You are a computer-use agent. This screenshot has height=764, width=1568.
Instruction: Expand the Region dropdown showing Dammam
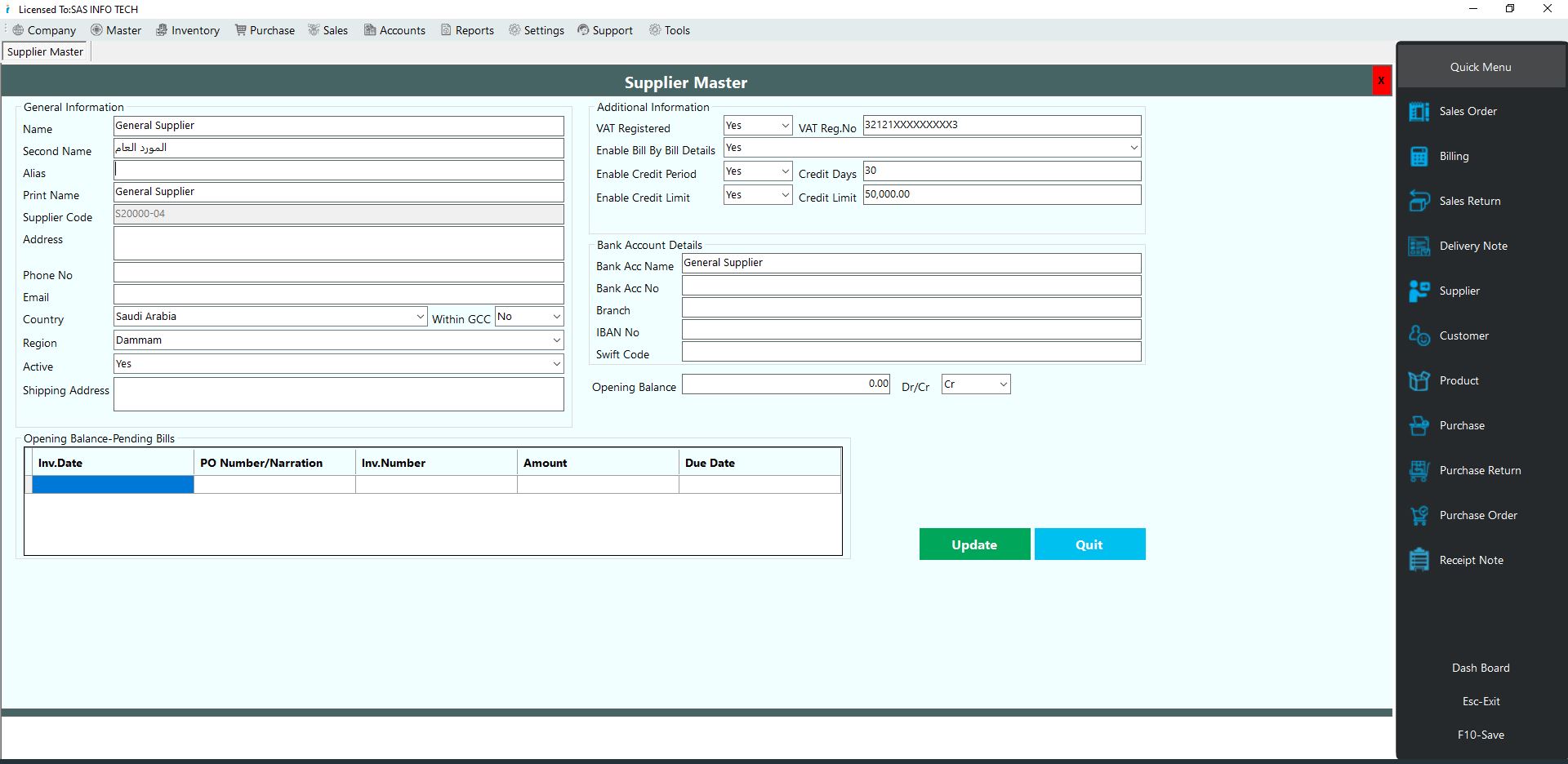(556, 340)
